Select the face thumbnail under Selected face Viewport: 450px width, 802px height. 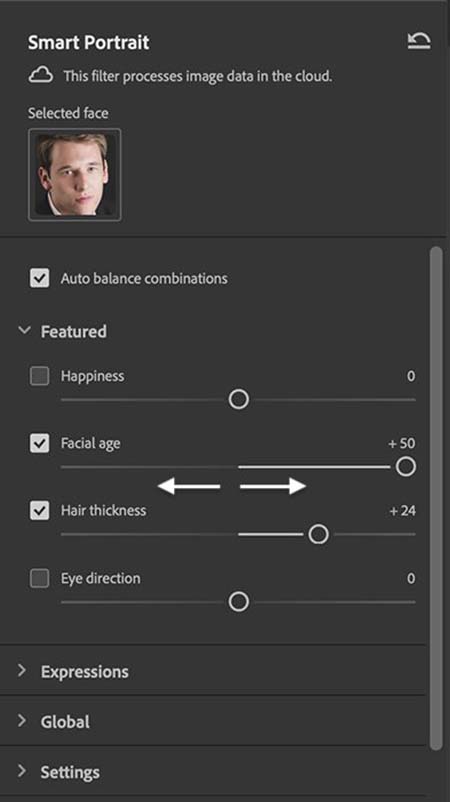point(75,174)
